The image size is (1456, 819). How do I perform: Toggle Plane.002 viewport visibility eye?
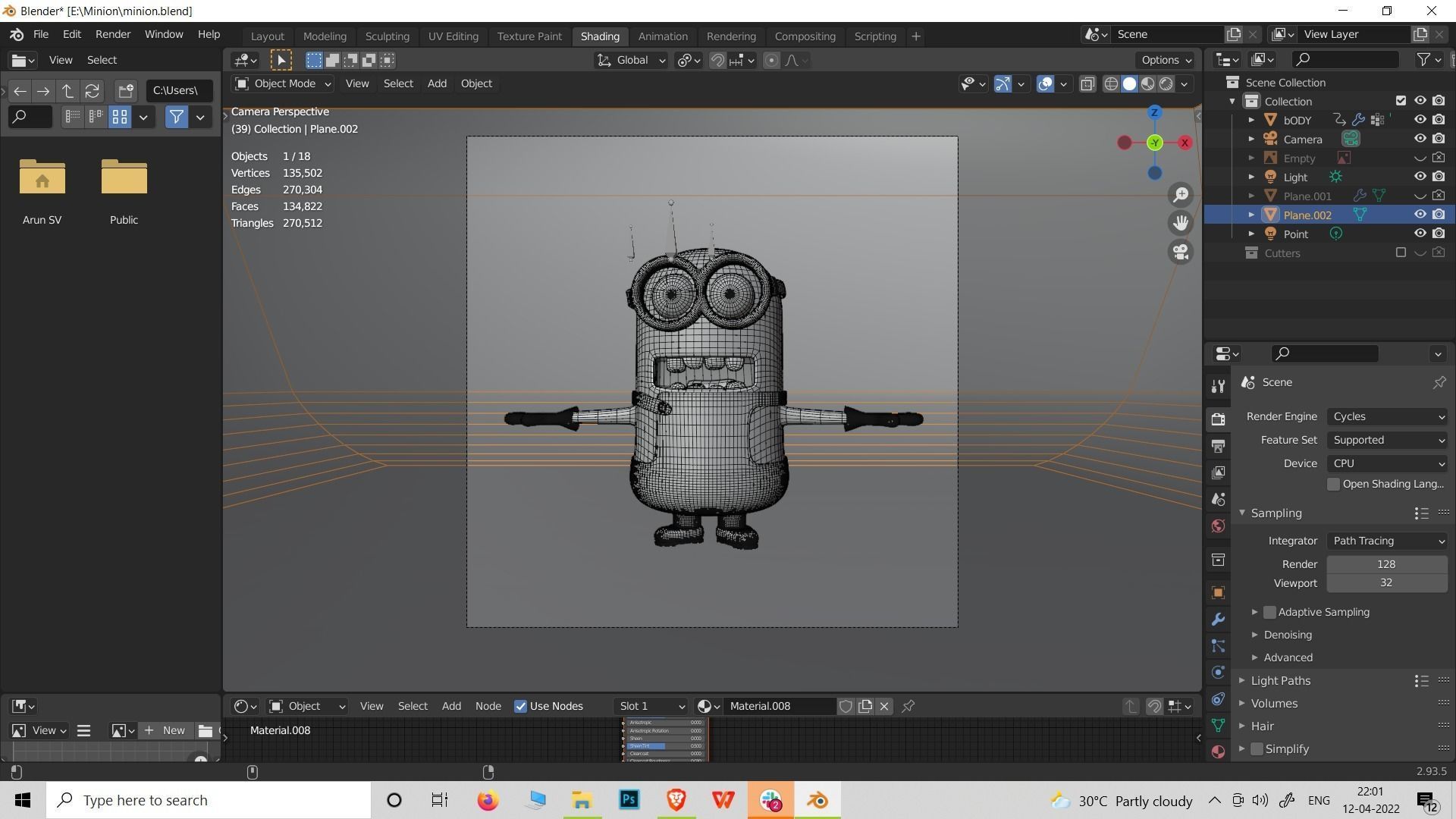1420,215
